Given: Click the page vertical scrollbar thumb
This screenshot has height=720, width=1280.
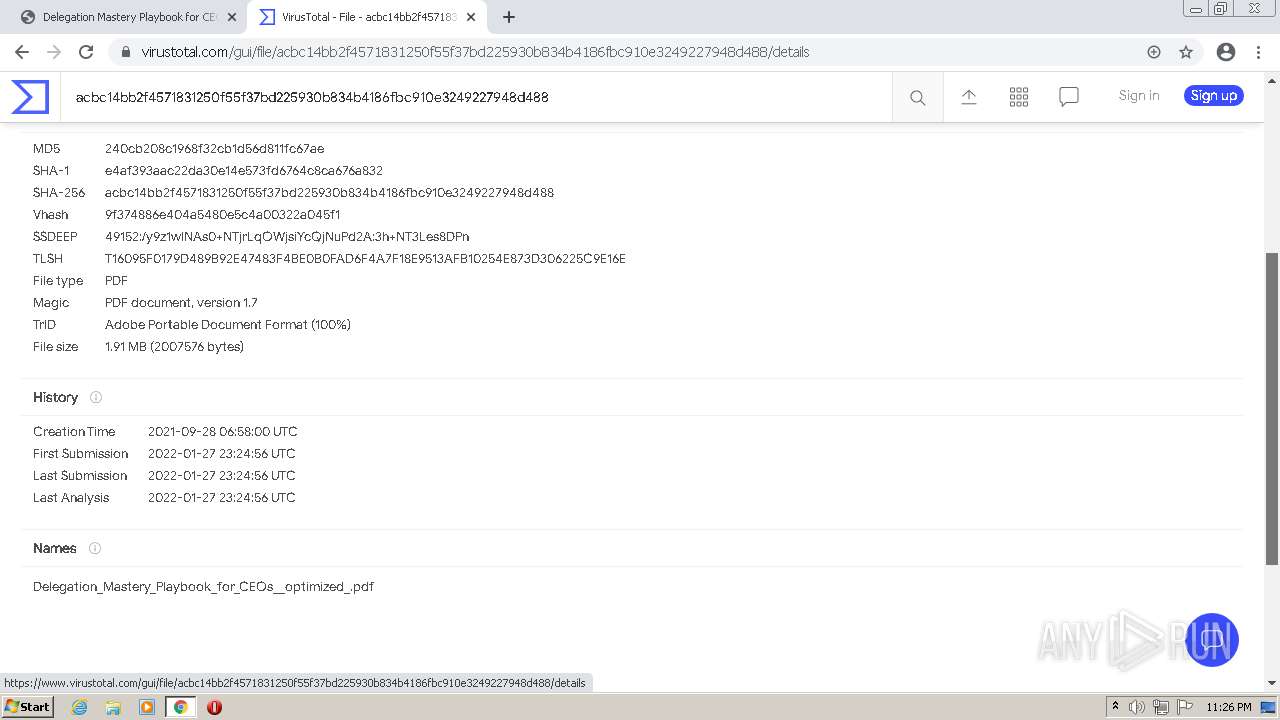Looking at the screenshot, I should click(1272, 408).
